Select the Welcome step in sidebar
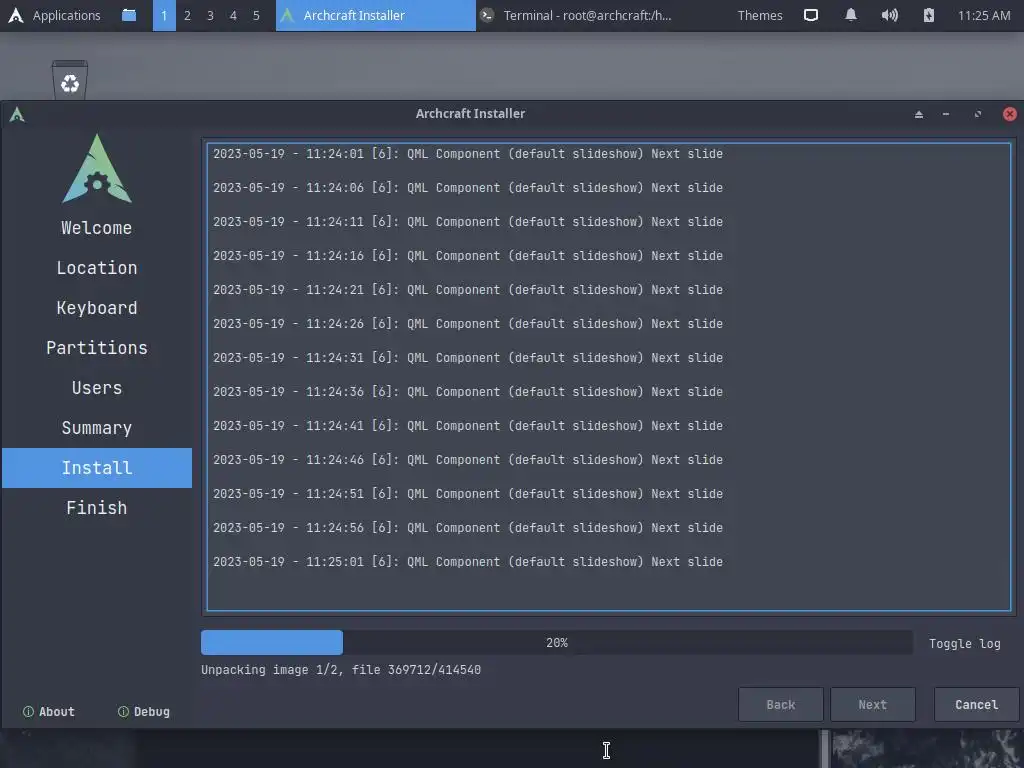The width and height of the screenshot is (1024, 768). (97, 228)
